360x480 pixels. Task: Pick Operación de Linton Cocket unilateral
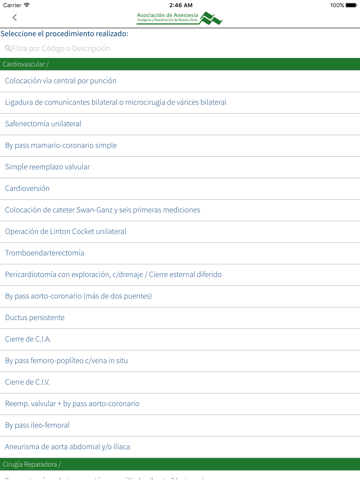(x=180, y=232)
